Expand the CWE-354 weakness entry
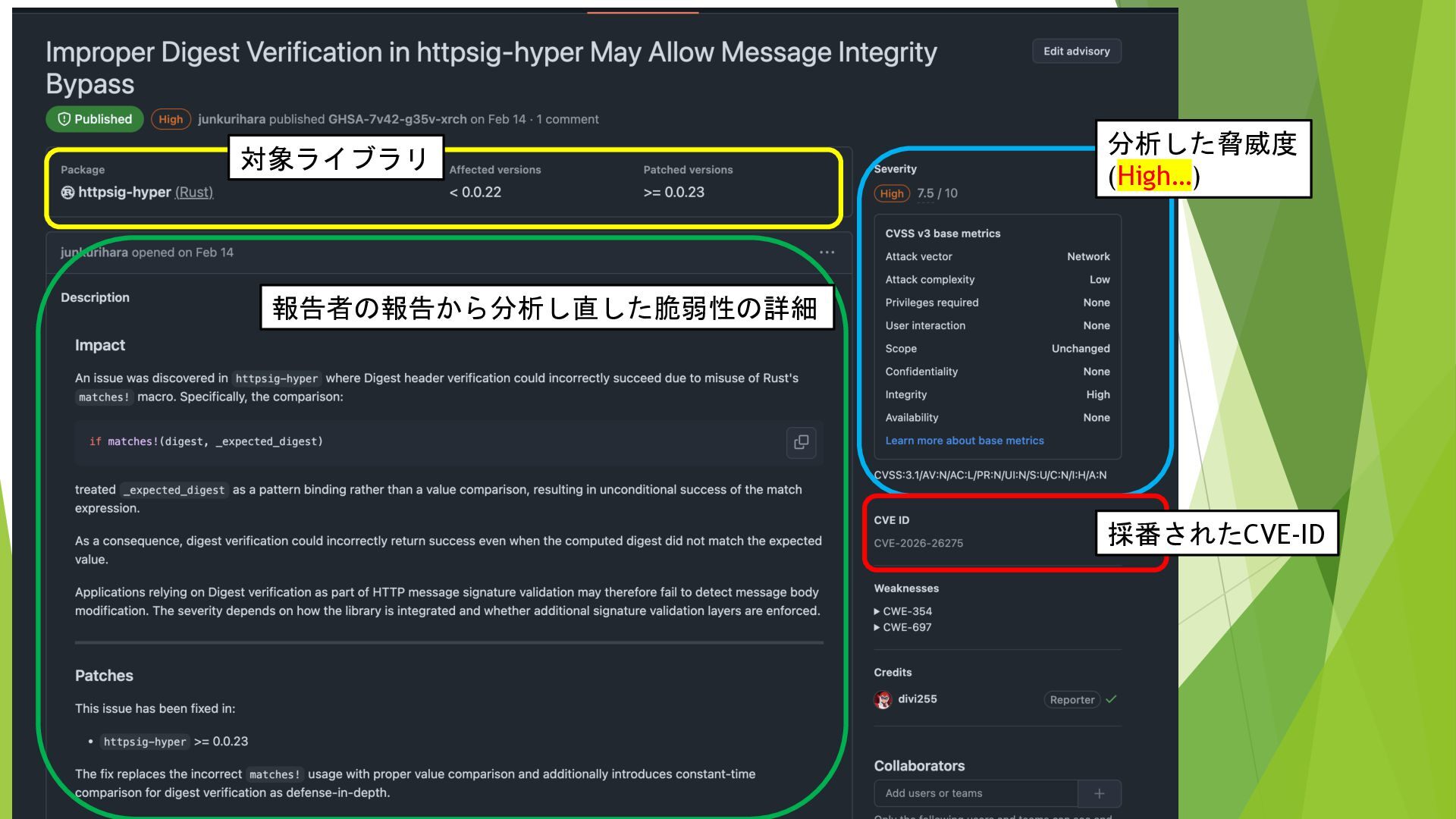Viewport: 1456px width, 819px height. point(902,611)
